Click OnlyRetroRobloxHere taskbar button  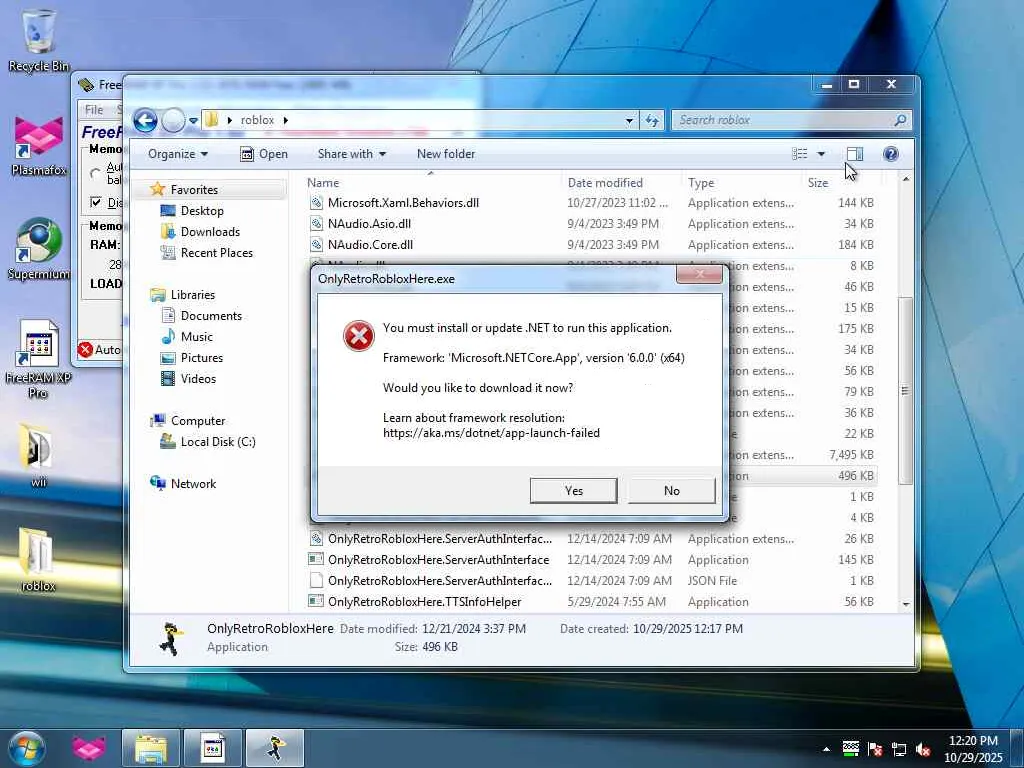point(274,748)
